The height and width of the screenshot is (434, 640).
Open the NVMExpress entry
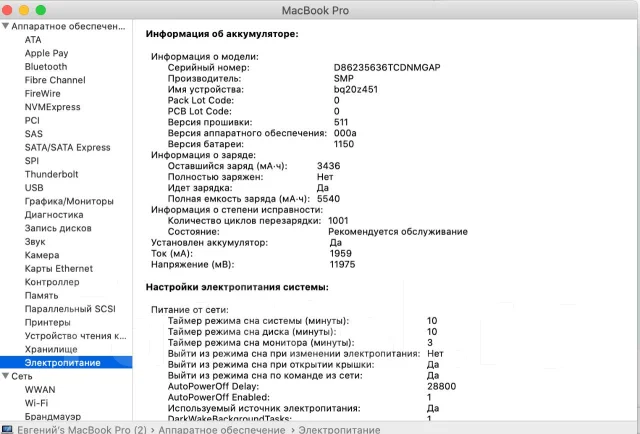(52, 107)
